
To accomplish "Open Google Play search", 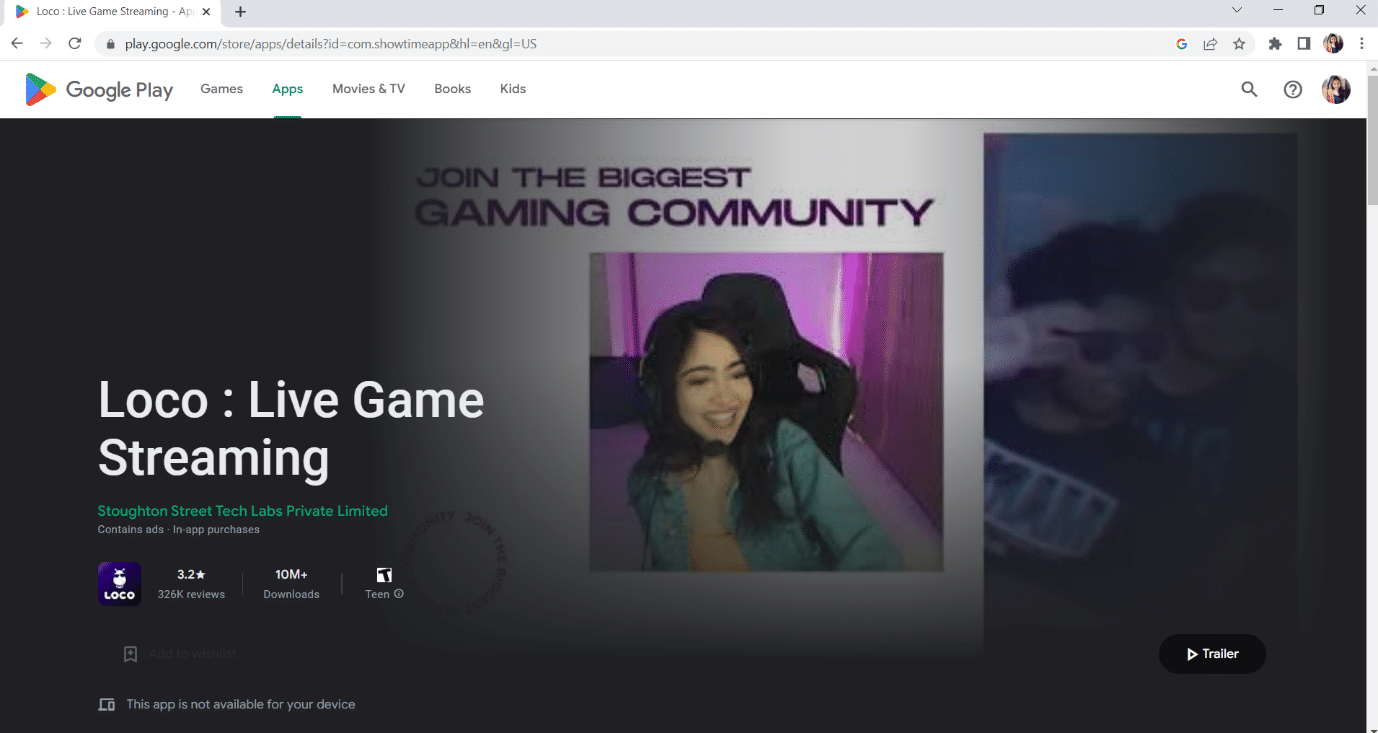I will tap(1249, 89).
